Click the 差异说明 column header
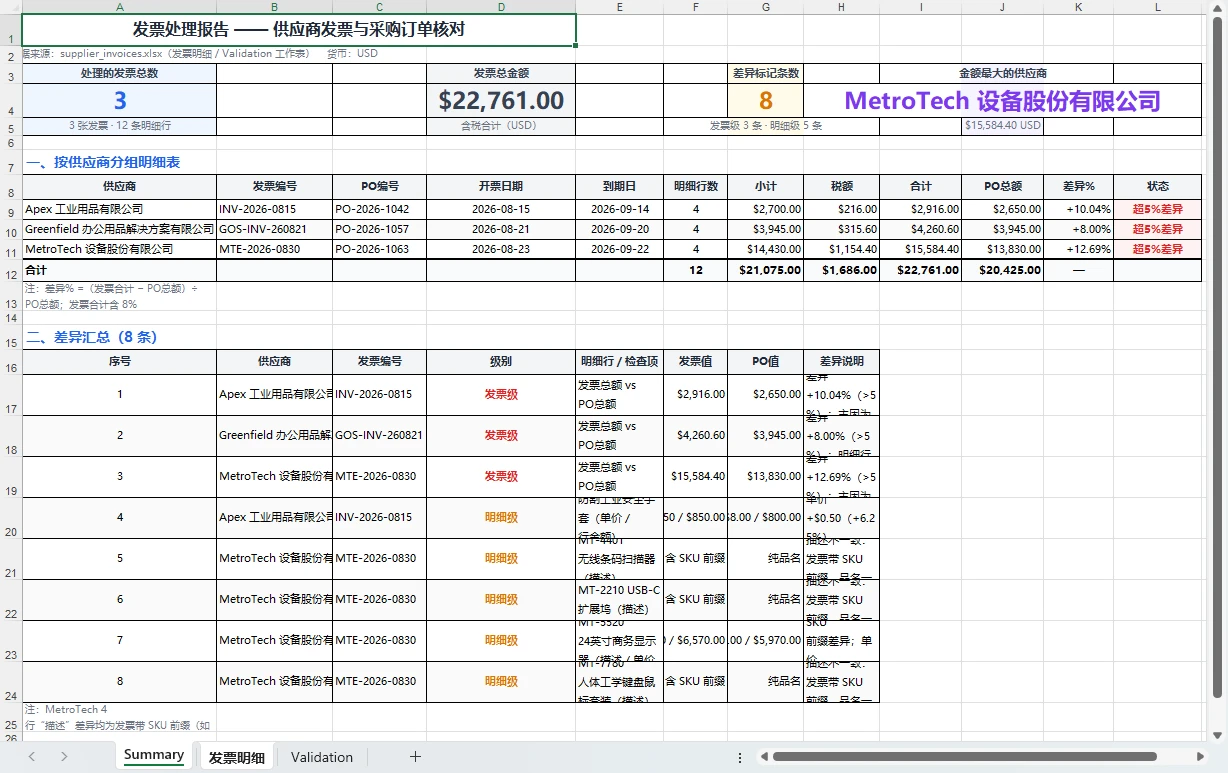The image size is (1228, 773). [841, 362]
